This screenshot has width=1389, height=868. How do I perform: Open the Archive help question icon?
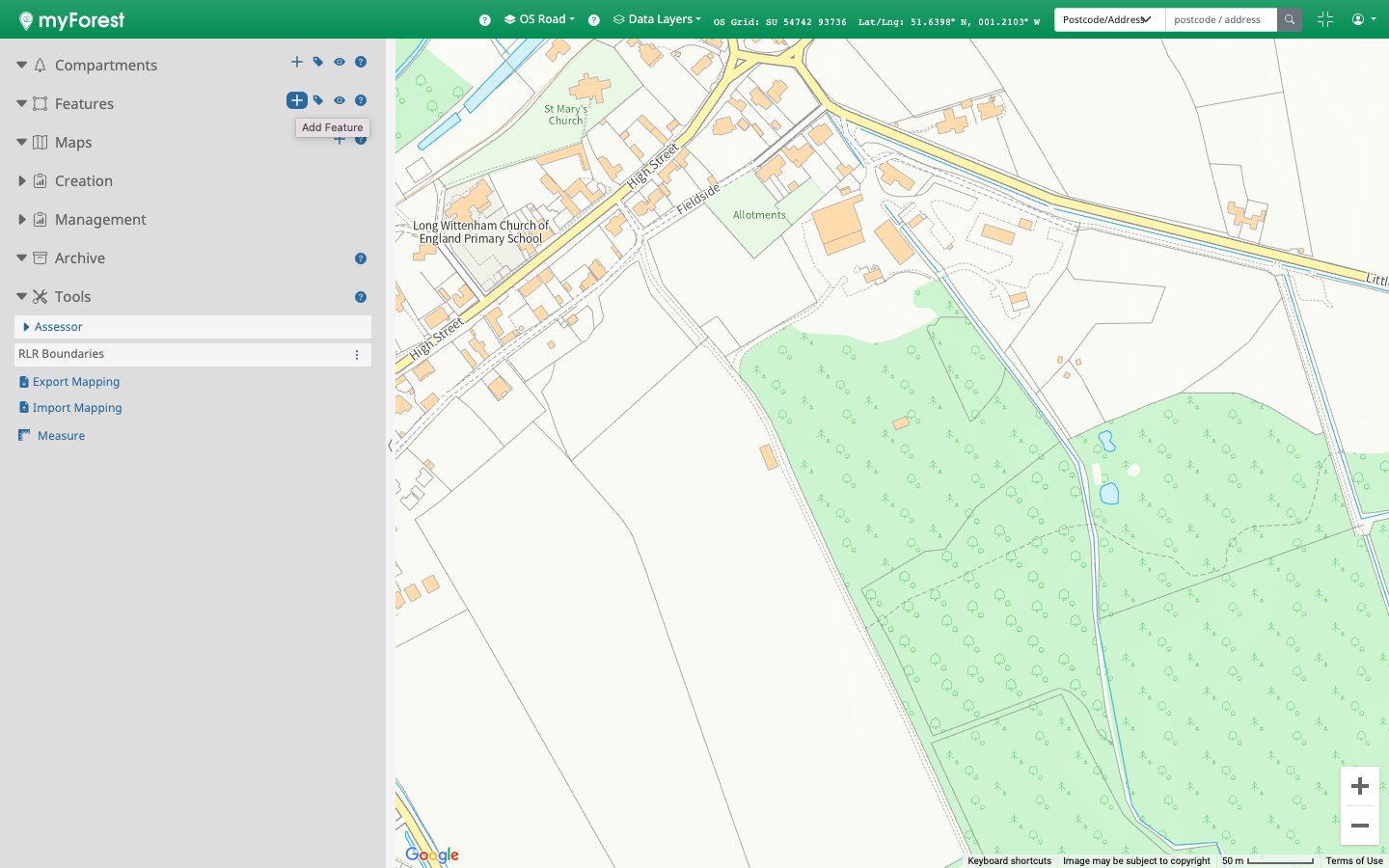(x=361, y=258)
